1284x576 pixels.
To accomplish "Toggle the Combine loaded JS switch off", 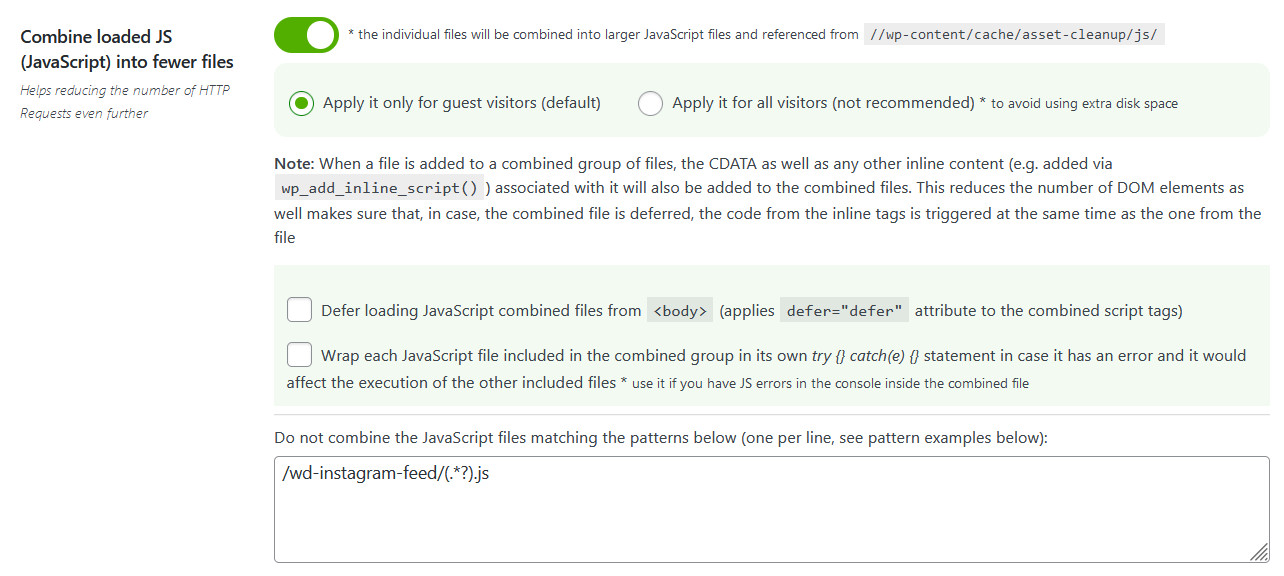I will [x=306, y=35].
